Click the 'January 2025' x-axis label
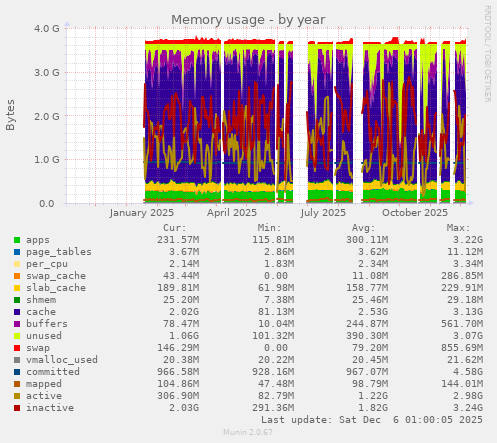497x443 pixels. pyautogui.click(x=142, y=213)
